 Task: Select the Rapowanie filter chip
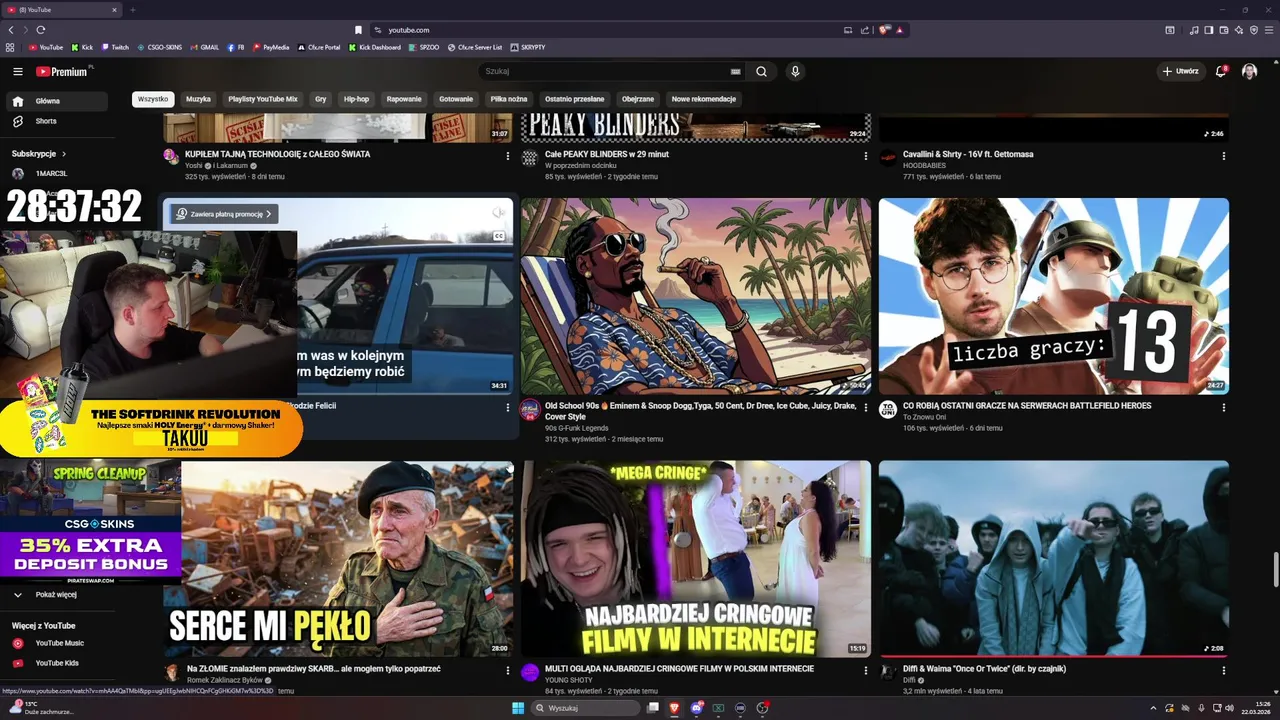404,99
